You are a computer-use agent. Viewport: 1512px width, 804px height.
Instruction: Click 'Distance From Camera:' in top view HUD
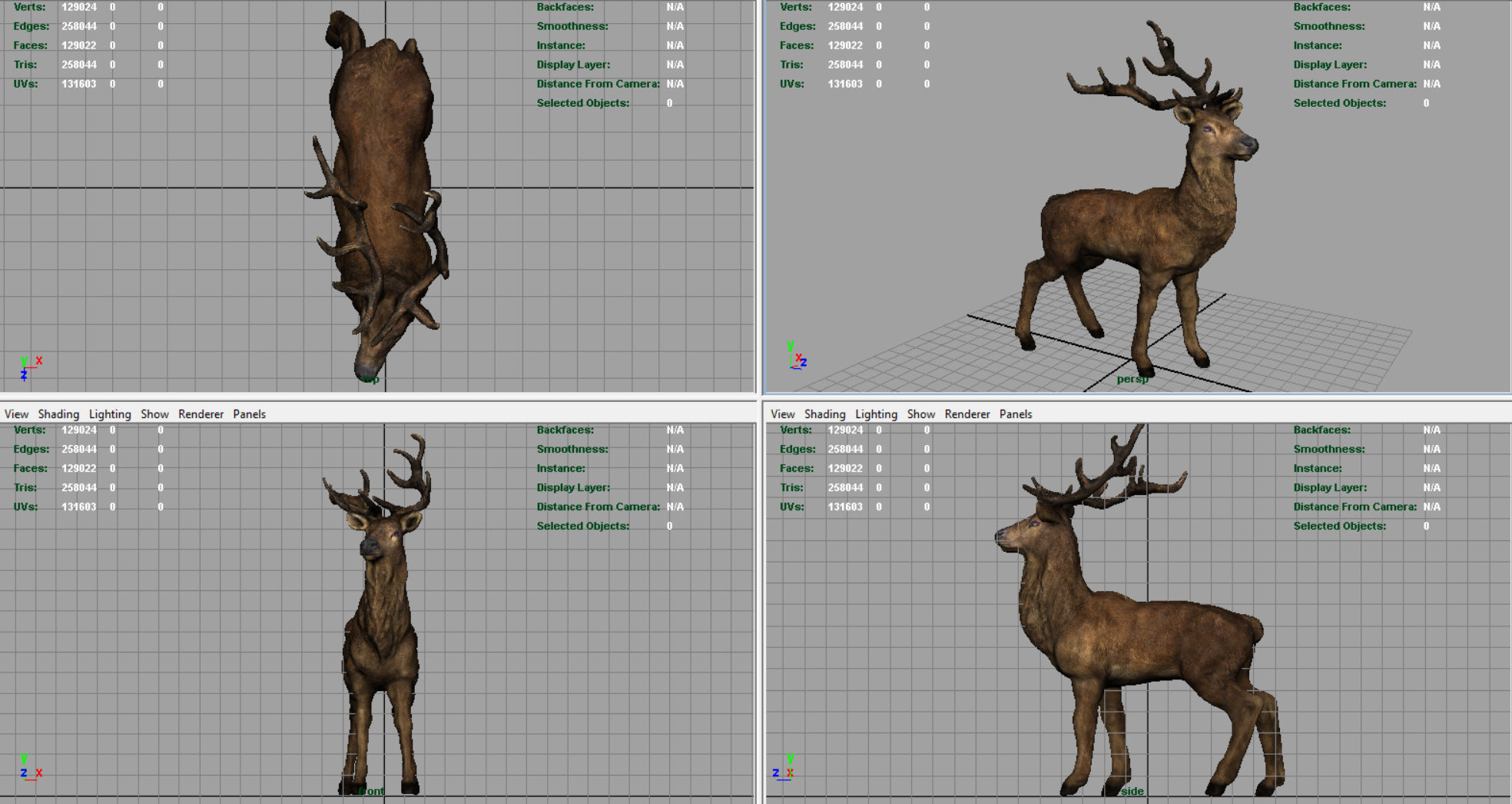598,84
